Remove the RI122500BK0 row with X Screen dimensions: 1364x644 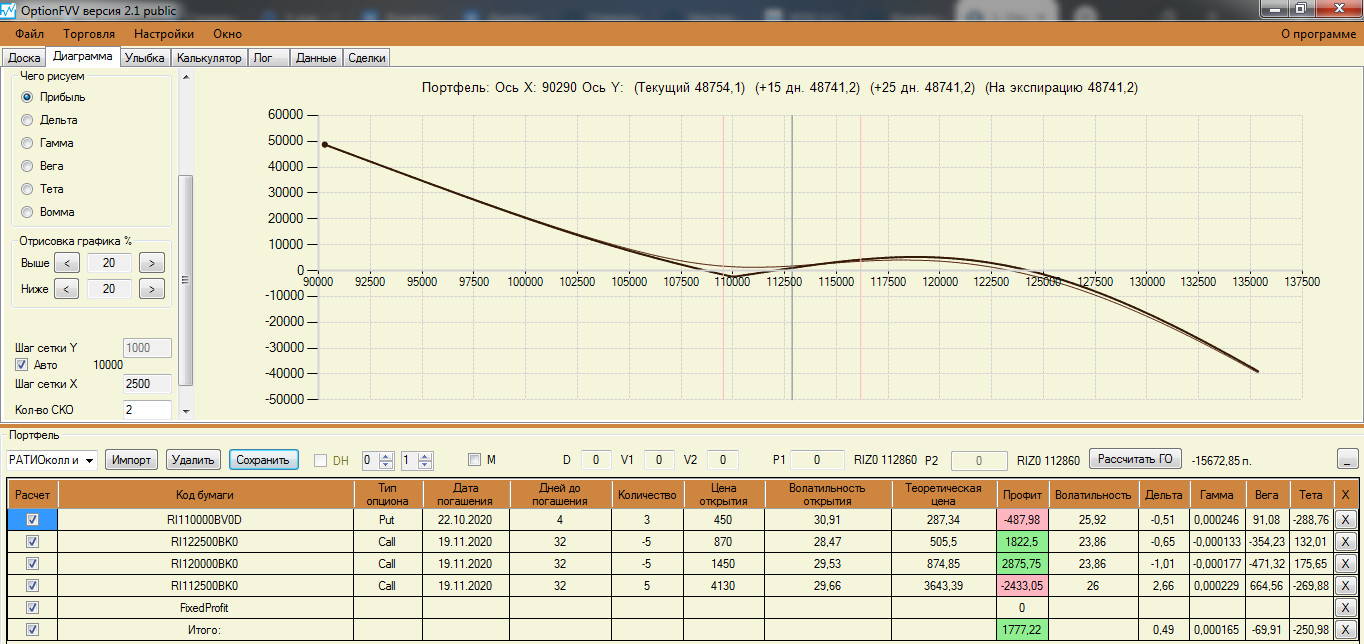[1345, 542]
